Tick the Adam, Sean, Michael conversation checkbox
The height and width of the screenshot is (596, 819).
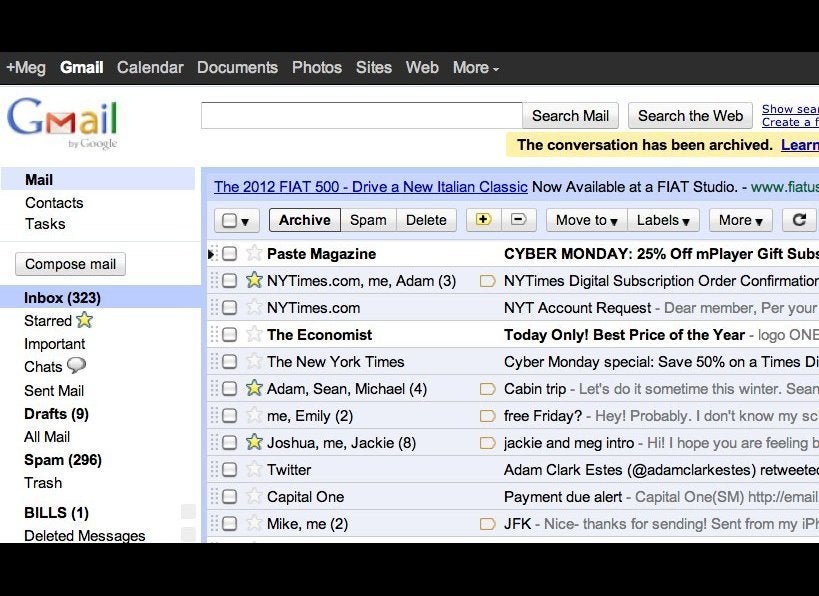pyautogui.click(x=229, y=389)
